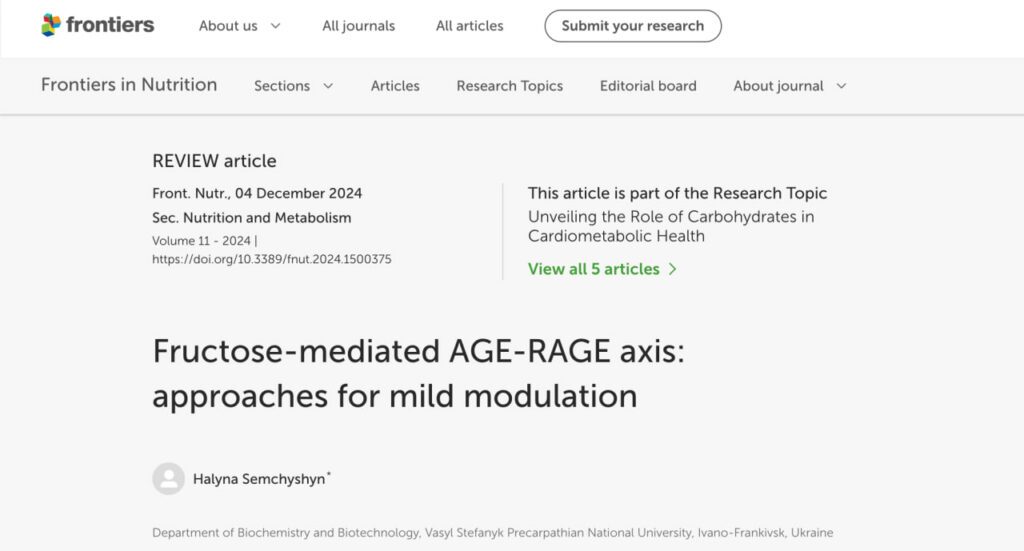The width and height of the screenshot is (1024, 551).
Task: Click author name Halyna Semchyshyn
Action: 259,479
